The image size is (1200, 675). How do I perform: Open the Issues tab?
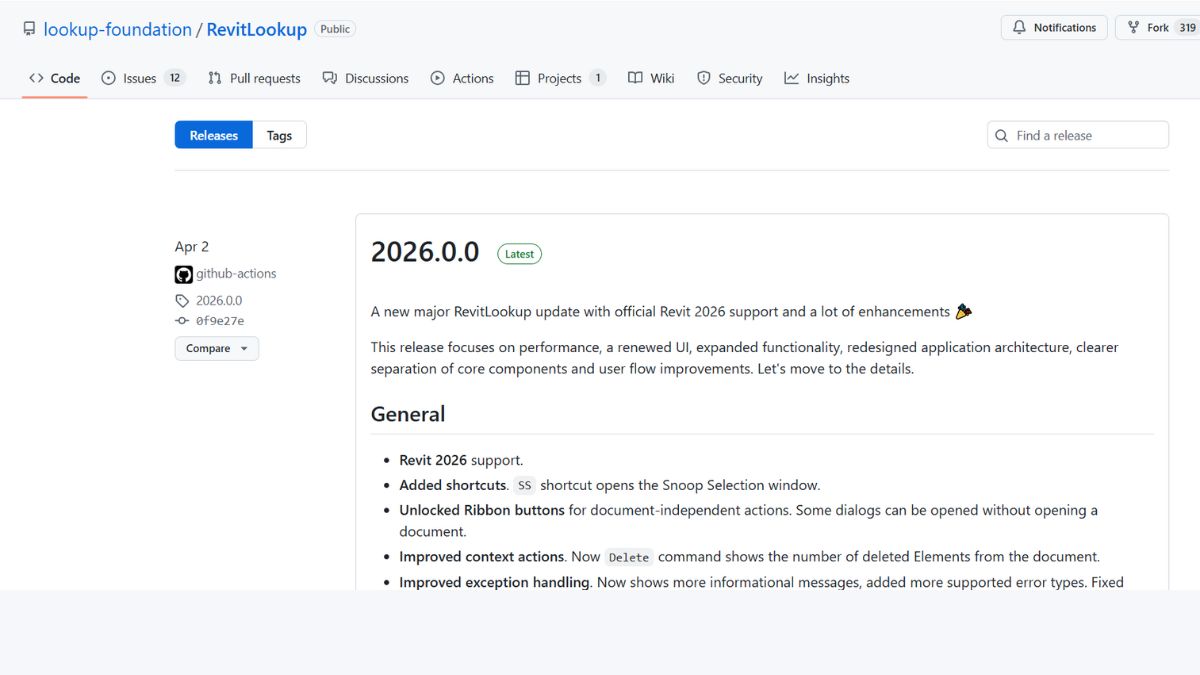click(x=143, y=78)
